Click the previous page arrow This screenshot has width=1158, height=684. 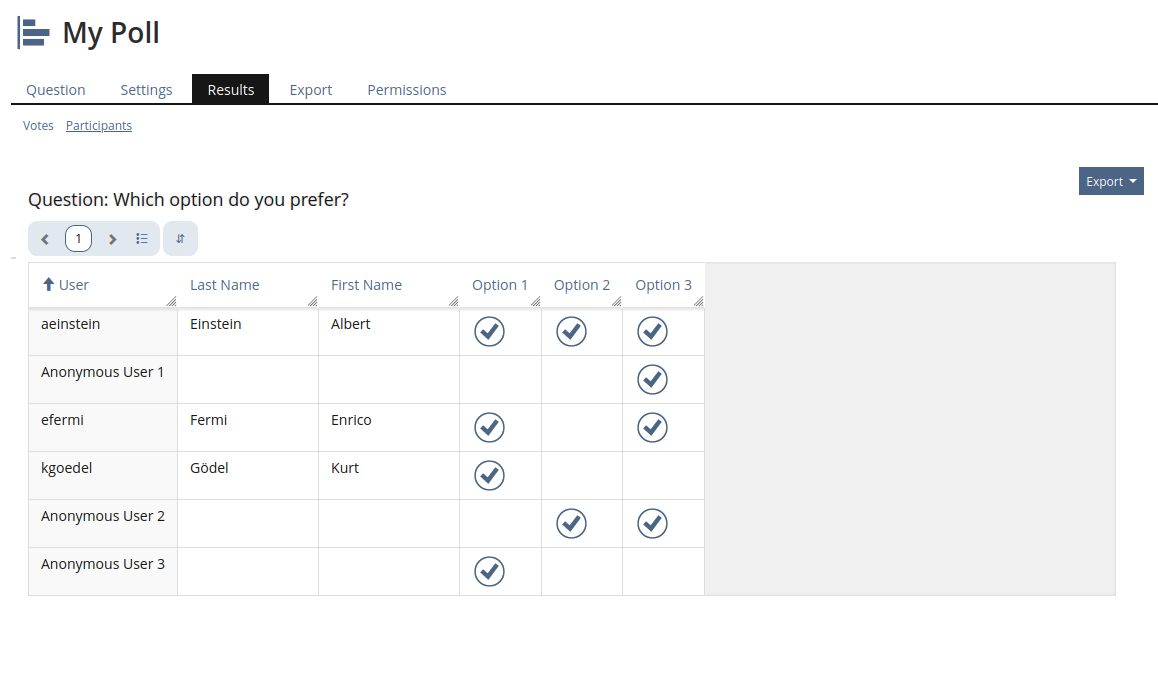pyautogui.click(x=45, y=239)
